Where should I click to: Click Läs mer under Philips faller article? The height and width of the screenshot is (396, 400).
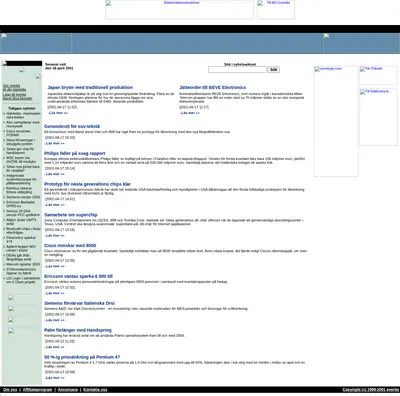[x=55, y=174]
